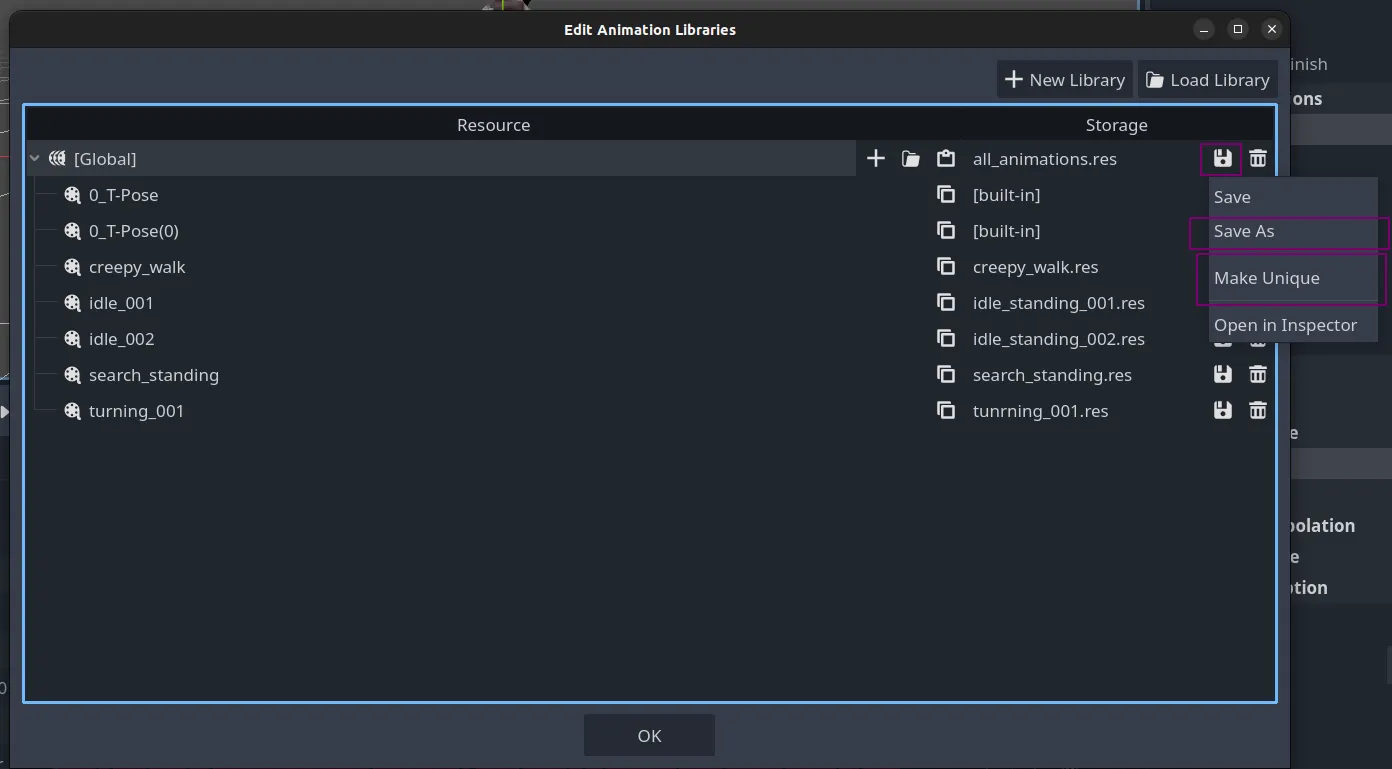Select the 0_T-Pose(0) animation entry
The width and height of the screenshot is (1392, 769).
coord(133,231)
